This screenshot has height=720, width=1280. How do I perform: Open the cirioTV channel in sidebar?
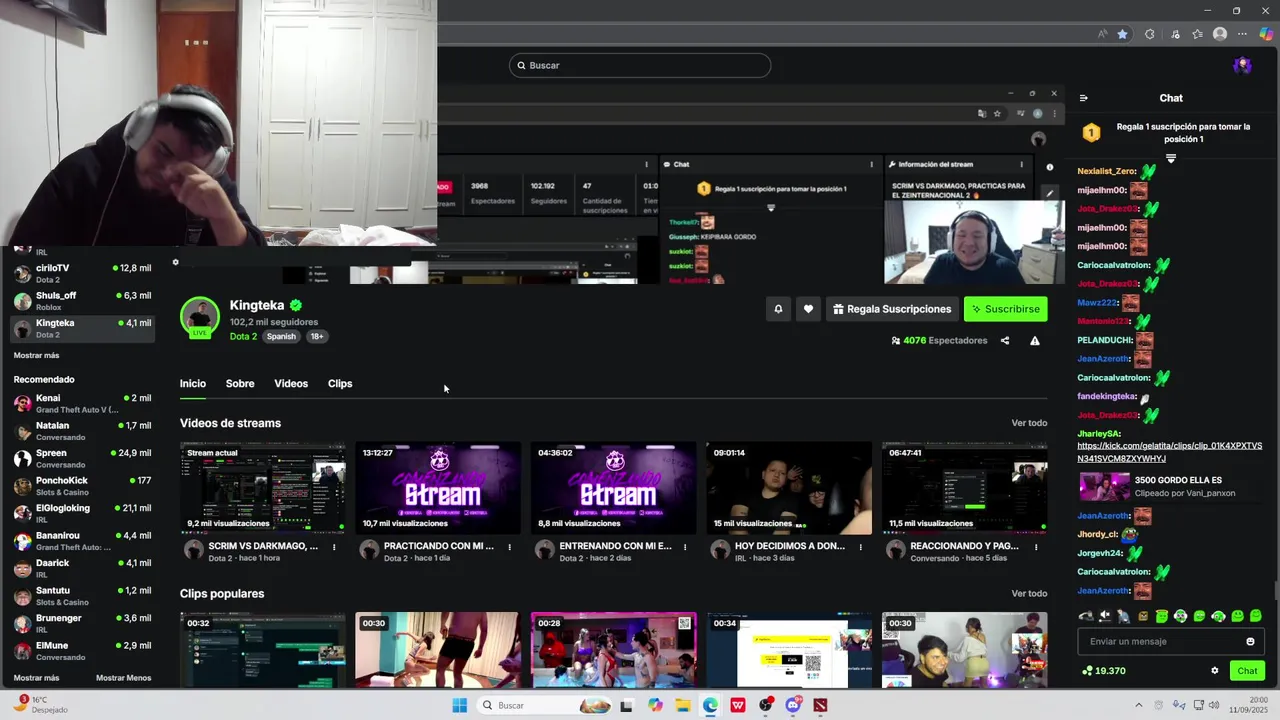point(82,273)
